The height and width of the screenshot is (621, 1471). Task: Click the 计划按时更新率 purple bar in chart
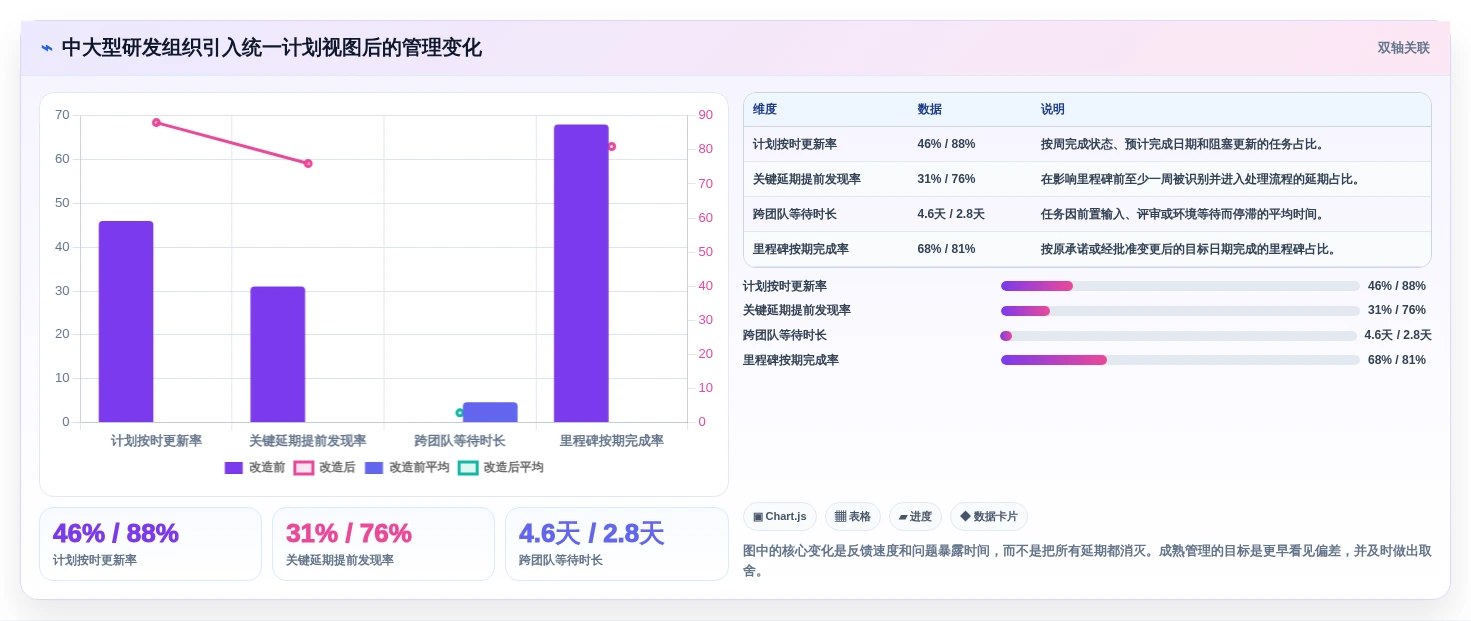pyautogui.click(x=126, y=322)
